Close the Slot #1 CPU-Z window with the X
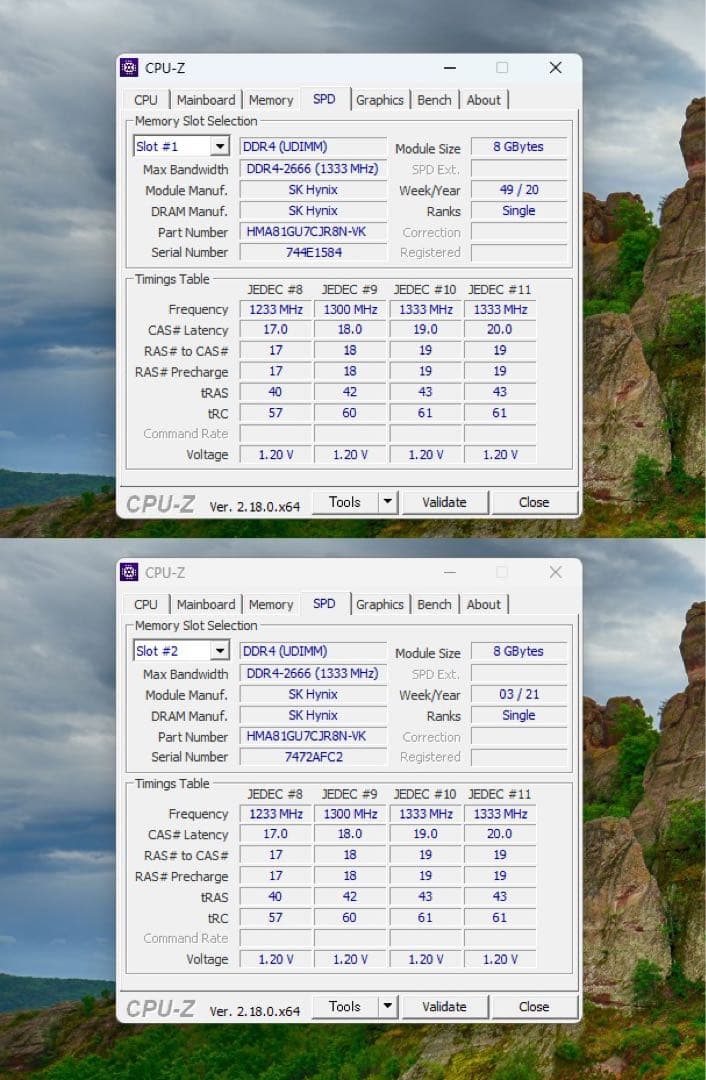Viewport: 706px width, 1080px height. point(555,68)
